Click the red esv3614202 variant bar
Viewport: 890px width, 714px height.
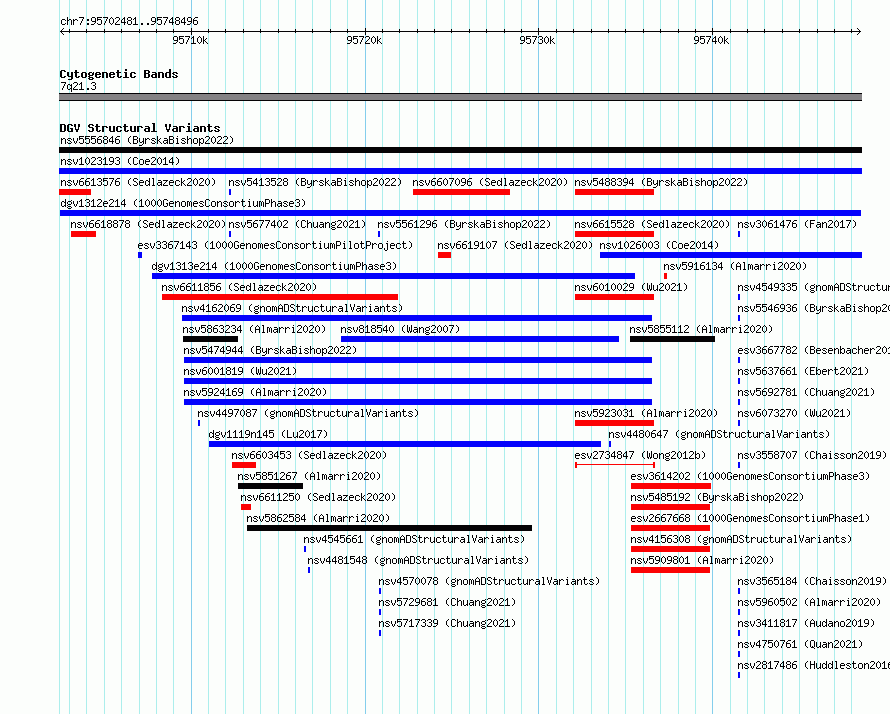click(x=671, y=486)
